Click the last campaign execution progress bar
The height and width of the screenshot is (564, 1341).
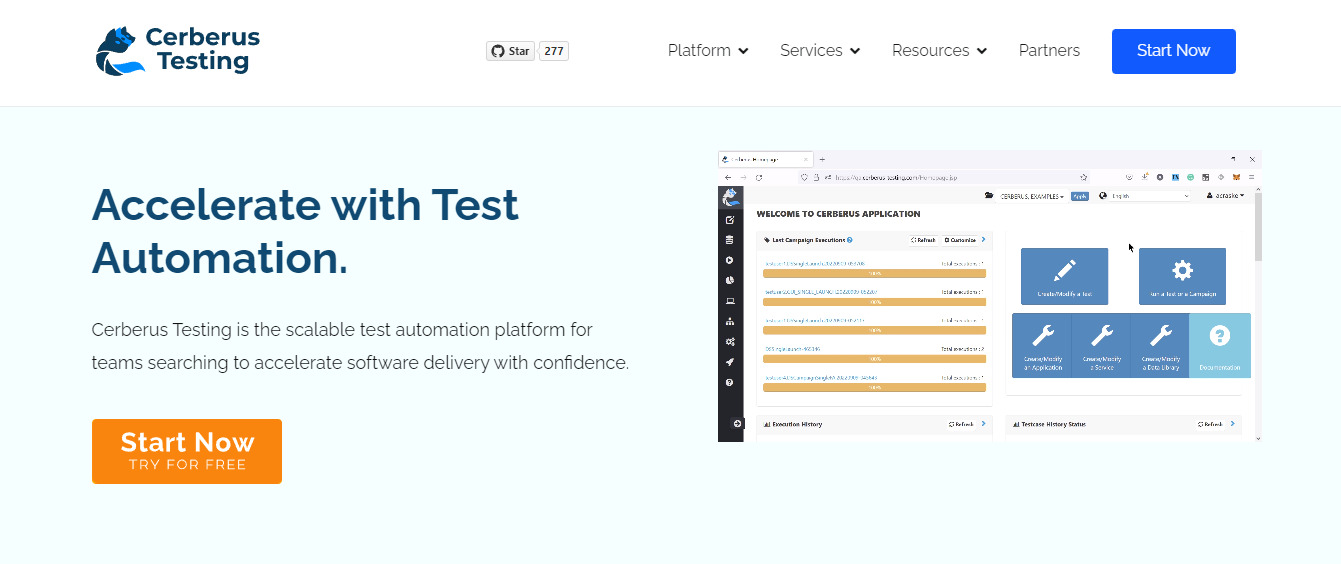874,387
